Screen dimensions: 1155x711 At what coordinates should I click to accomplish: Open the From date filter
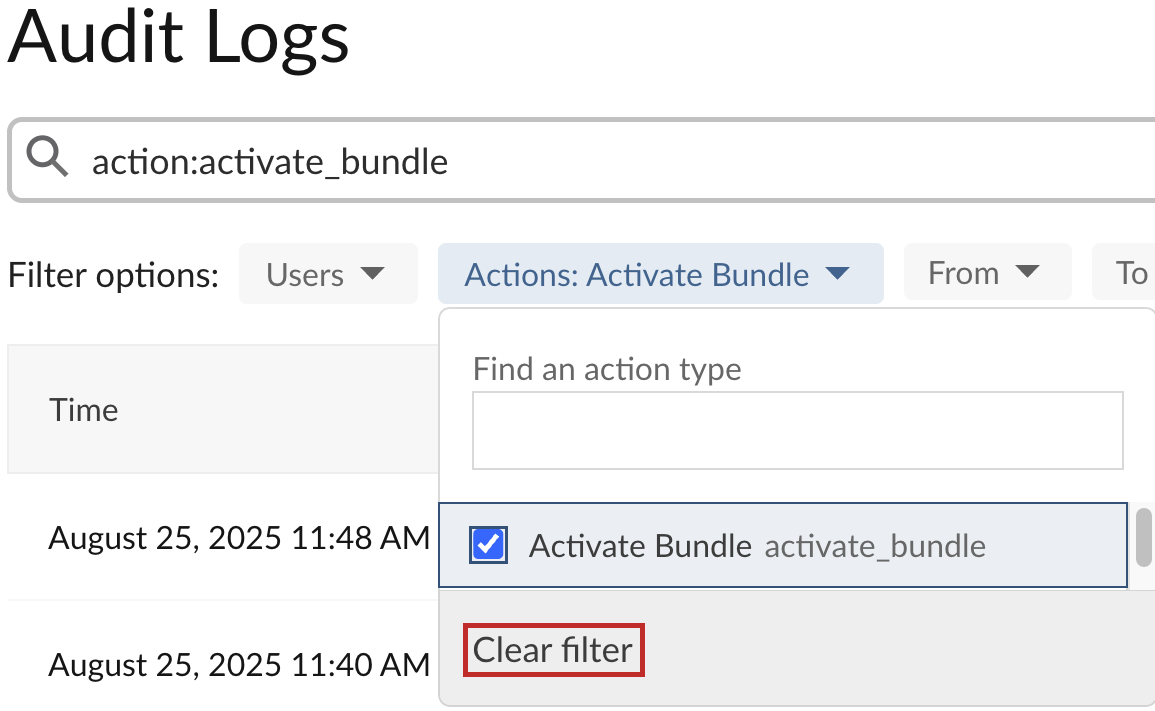tap(987, 272)
